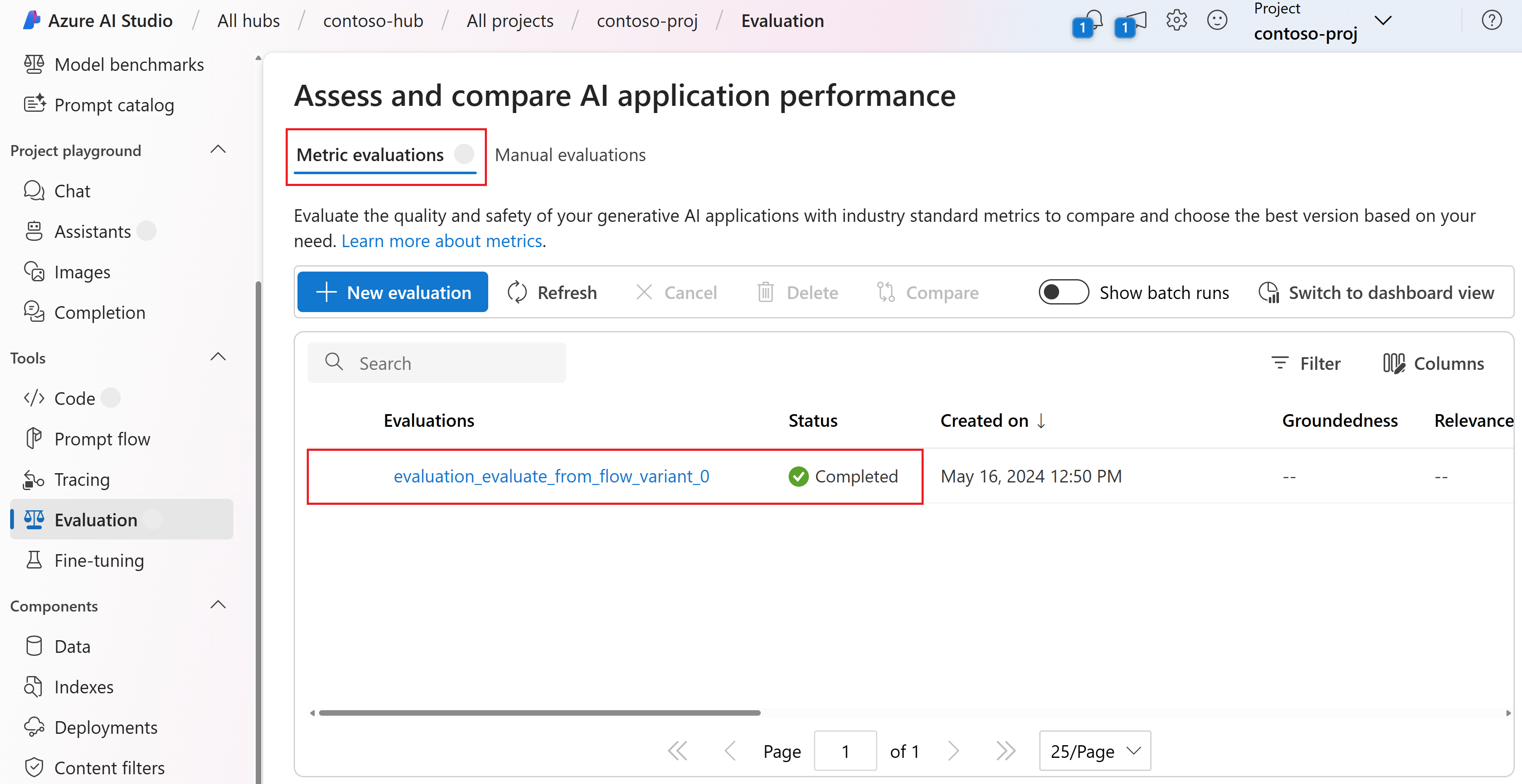Click the Filter icon above table

pyautogui.click(x=1280, y=363)
